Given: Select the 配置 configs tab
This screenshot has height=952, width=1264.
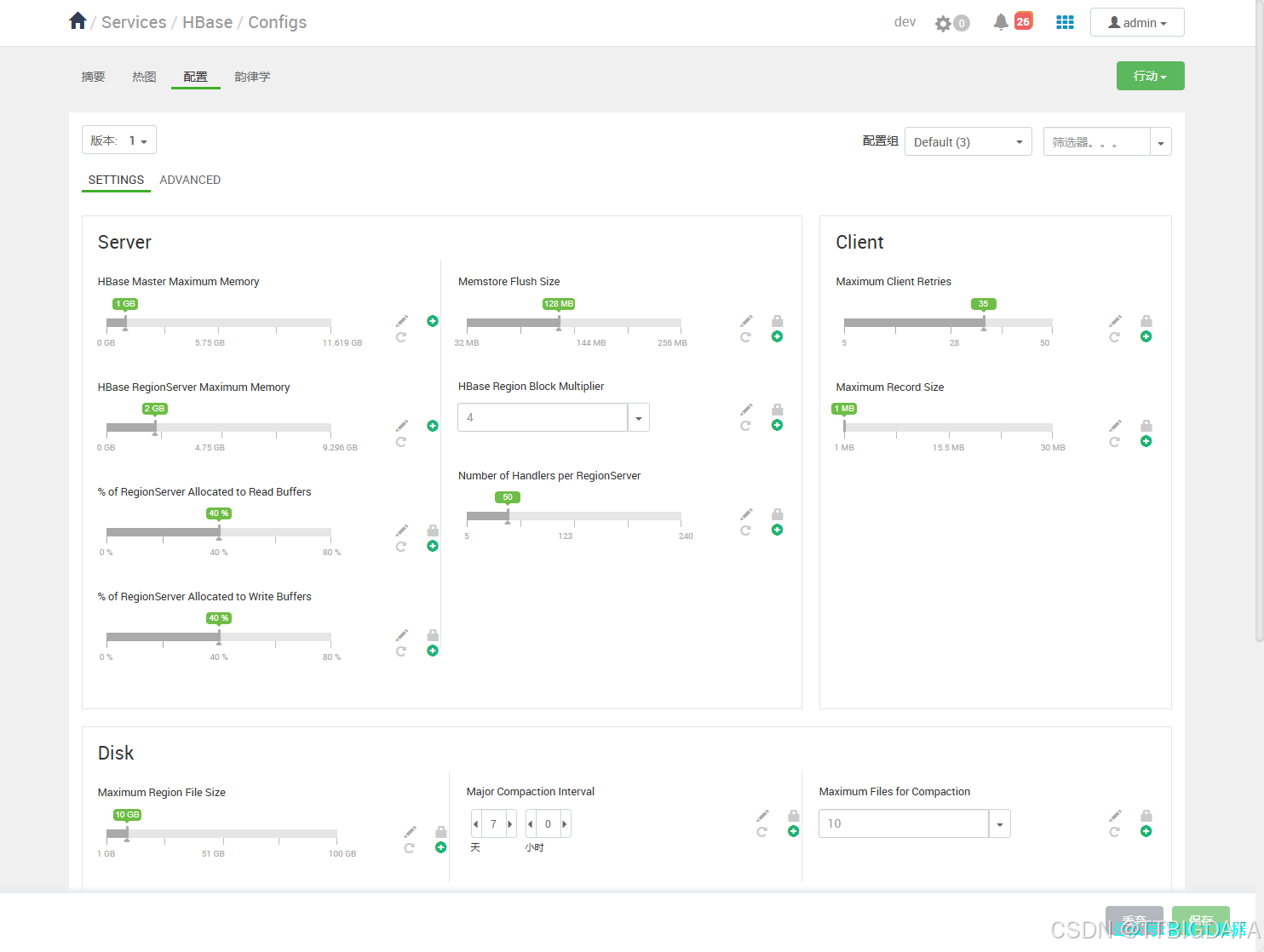Looking at the screenshot, I should (x=195, y=77).
